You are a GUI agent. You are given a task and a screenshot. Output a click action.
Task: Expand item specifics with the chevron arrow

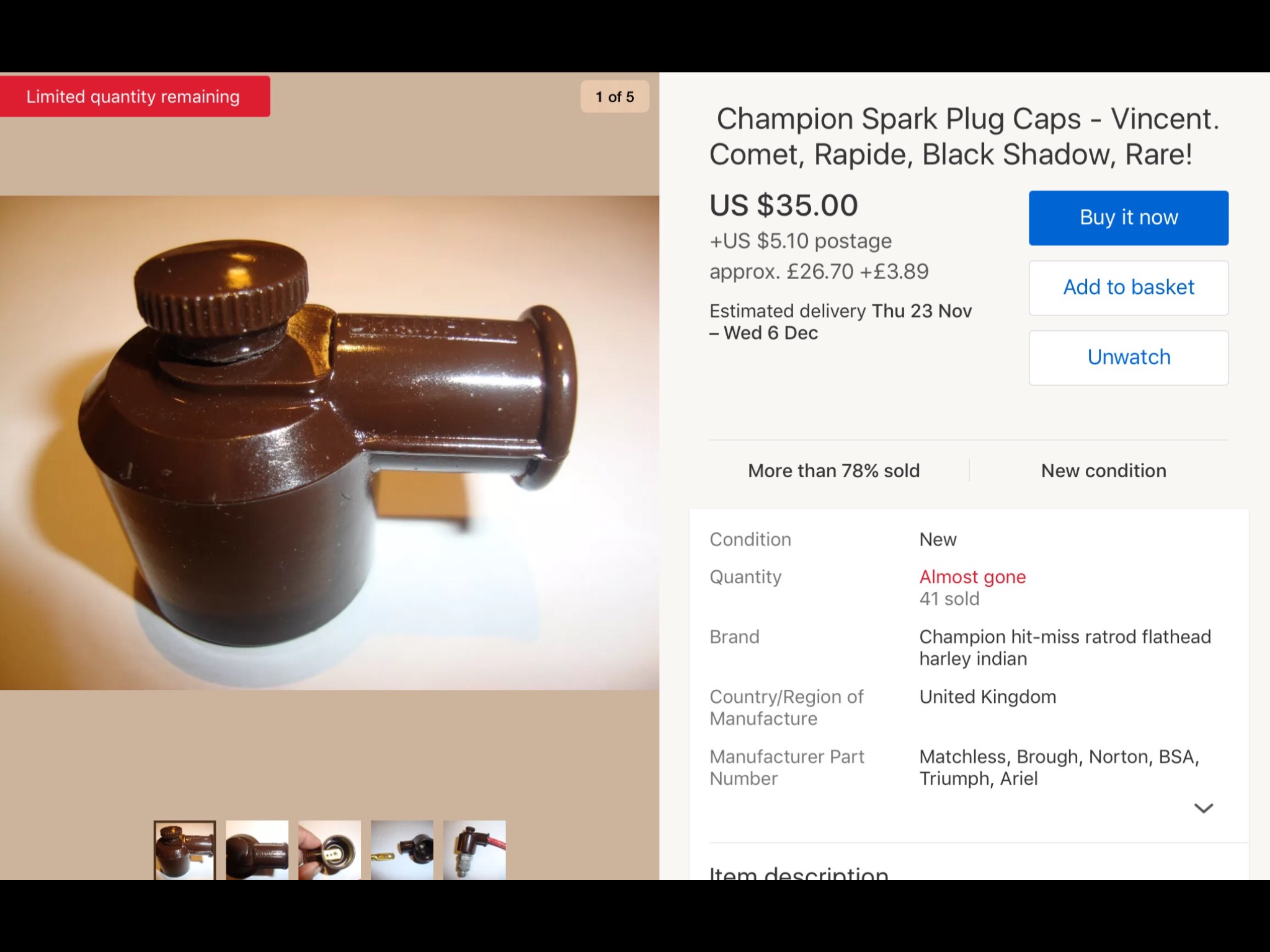(1203, 808)
